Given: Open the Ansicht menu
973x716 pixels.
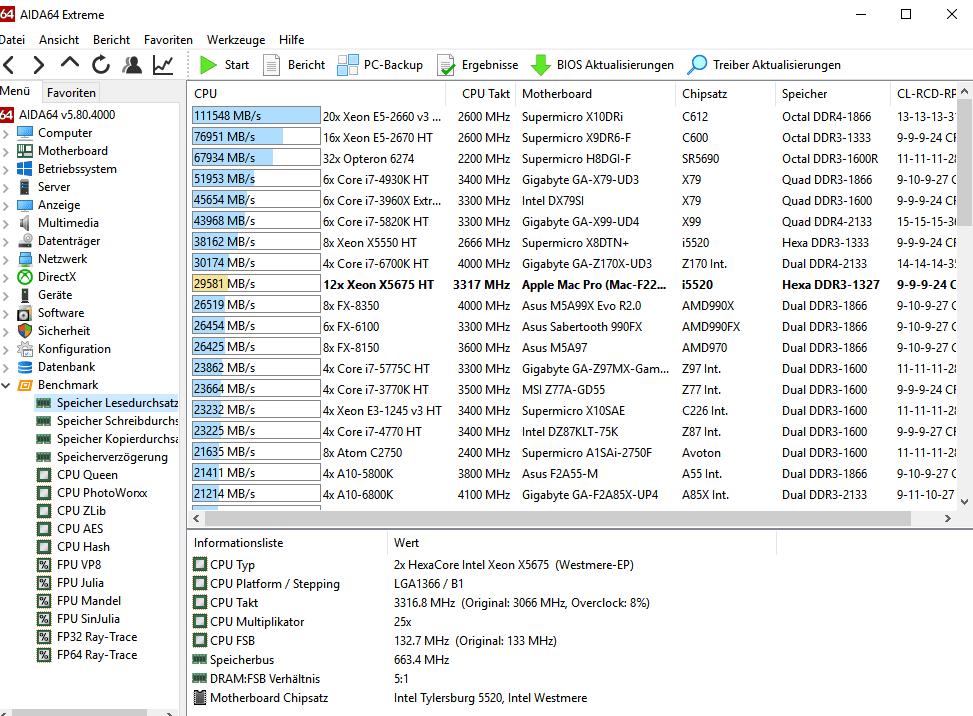Looking at the screenshot, I should (x=59, y=40).
